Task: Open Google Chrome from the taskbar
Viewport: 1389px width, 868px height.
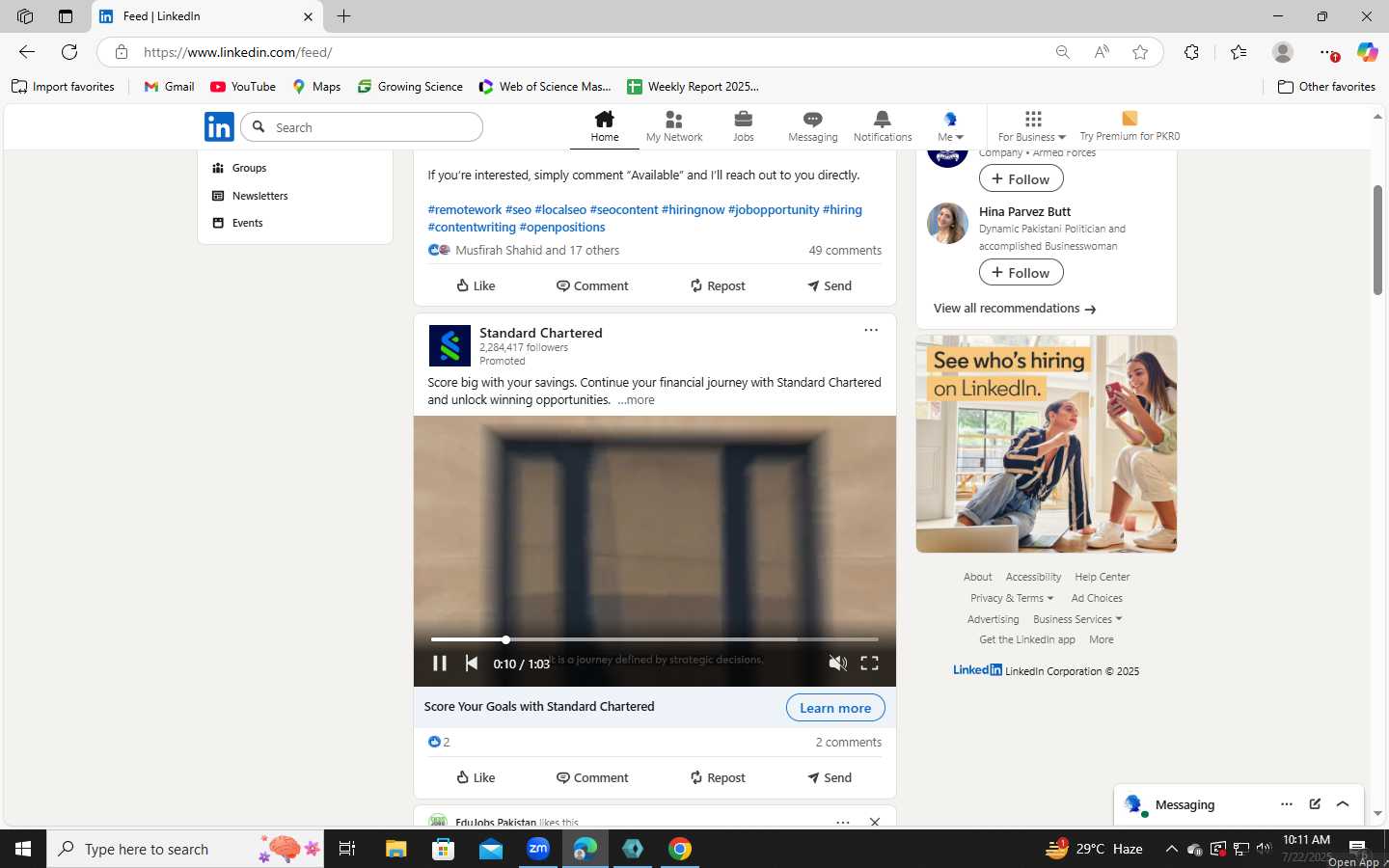Action: point(680,849)
